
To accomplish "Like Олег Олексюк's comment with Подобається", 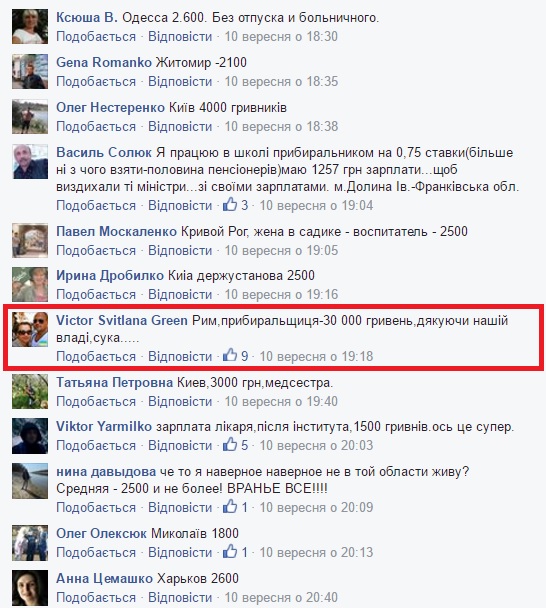I will click(96, 553).
